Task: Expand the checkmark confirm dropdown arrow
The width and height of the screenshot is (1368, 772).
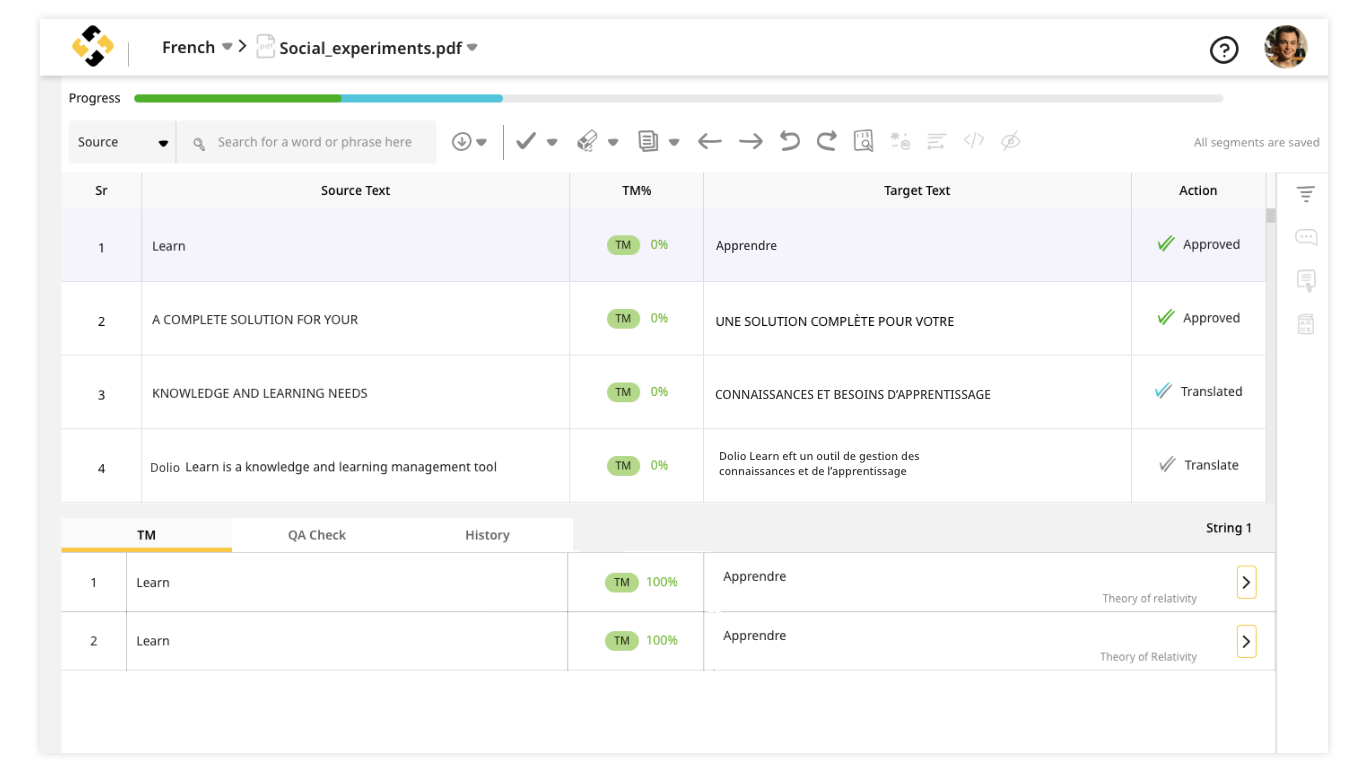Action: [551, 142]
